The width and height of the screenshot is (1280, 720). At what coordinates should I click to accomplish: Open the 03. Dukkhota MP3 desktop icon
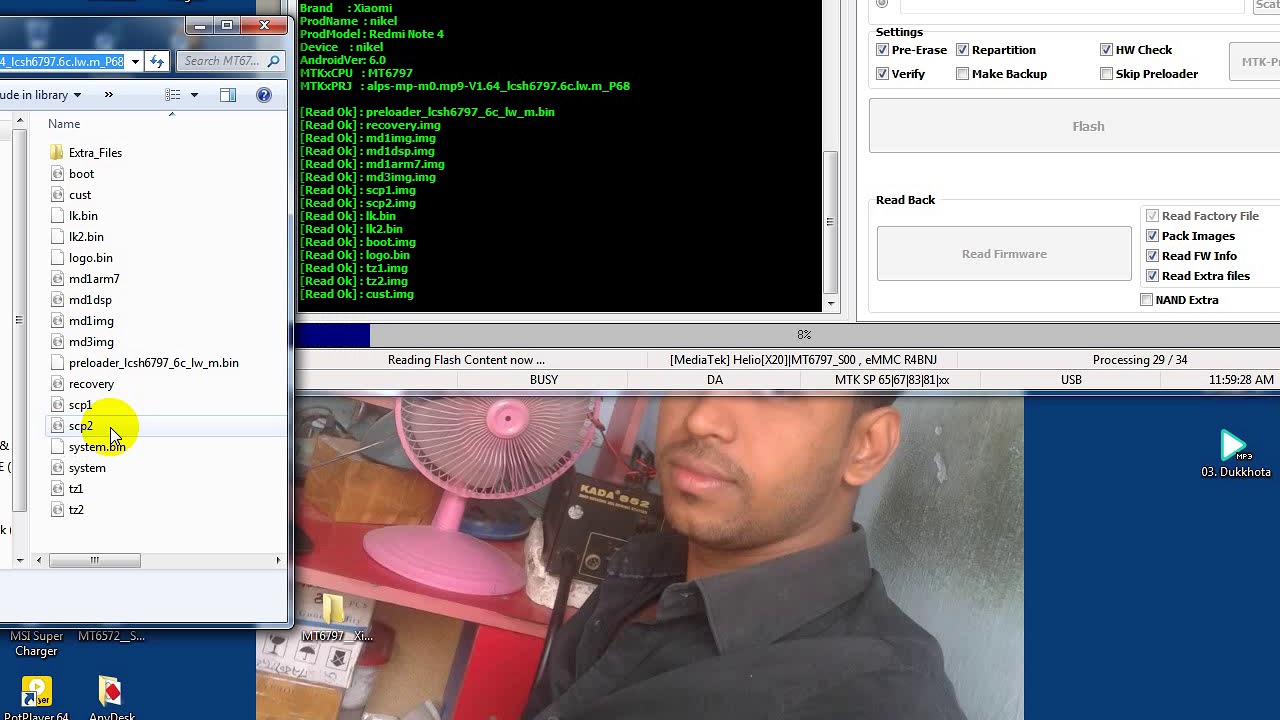(x=1236, y=455)
